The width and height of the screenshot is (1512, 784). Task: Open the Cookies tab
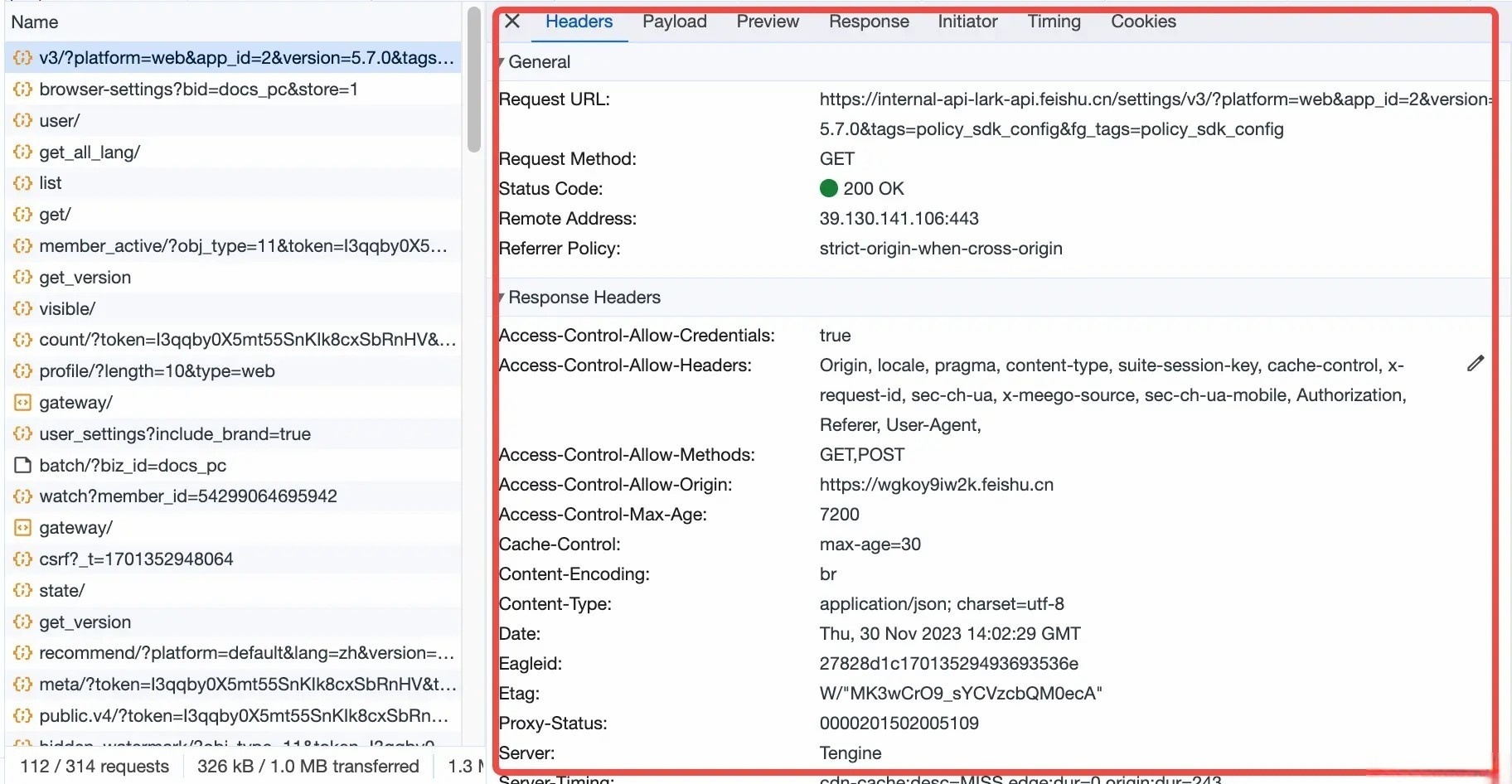(1143, 22)
